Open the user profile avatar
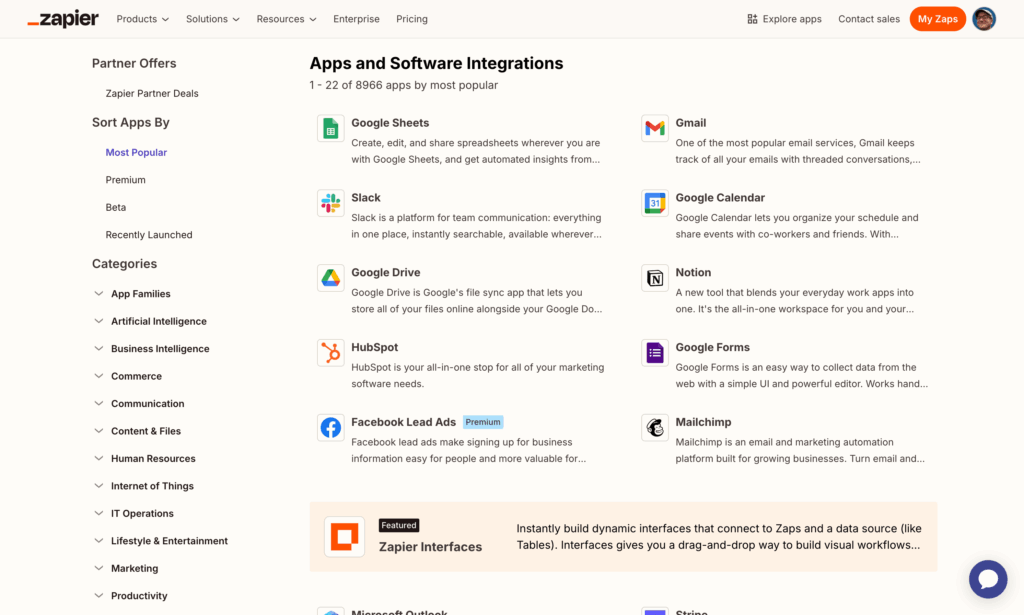The height and width of the screenshot is (615, 1024). tap(984, 19)
